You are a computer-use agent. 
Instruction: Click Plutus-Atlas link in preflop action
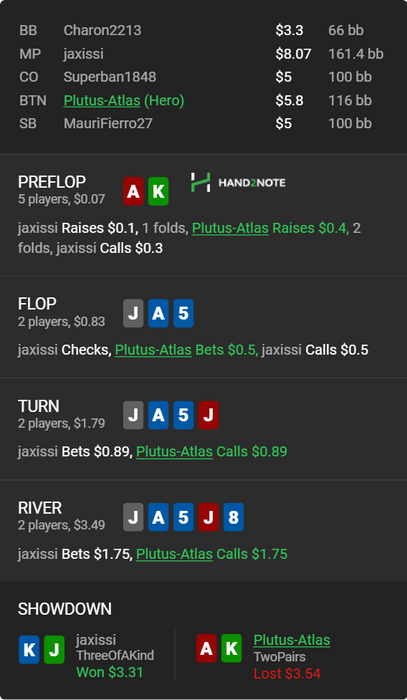click(x=230, y=228)
